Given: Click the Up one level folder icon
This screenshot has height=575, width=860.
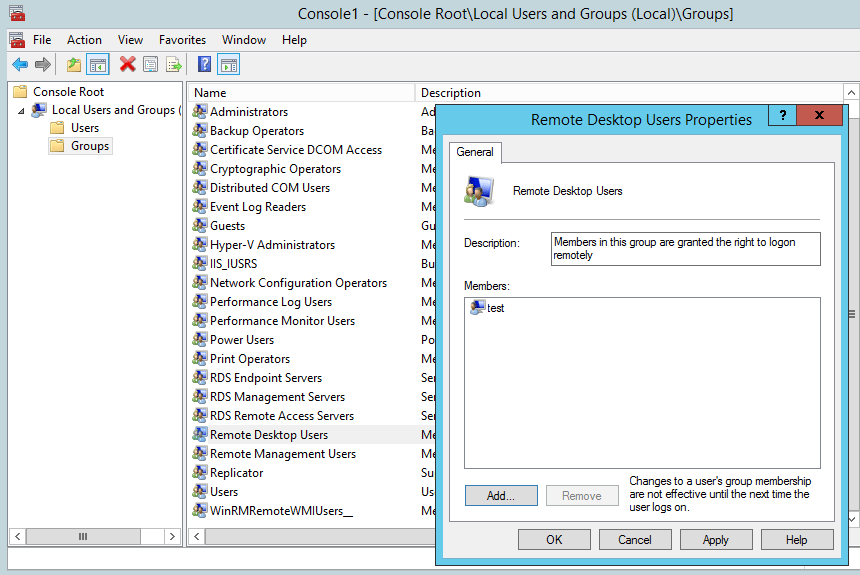Looking at the screenshot, I should (73, 65).
